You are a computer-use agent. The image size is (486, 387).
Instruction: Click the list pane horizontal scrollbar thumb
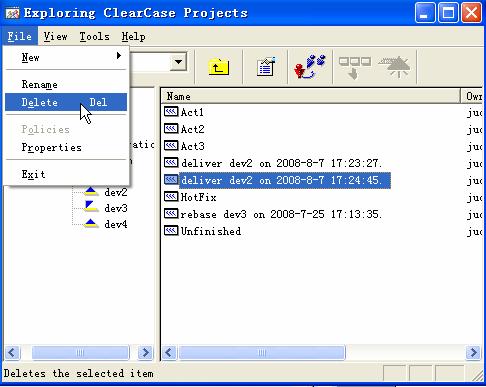point(262,352)
